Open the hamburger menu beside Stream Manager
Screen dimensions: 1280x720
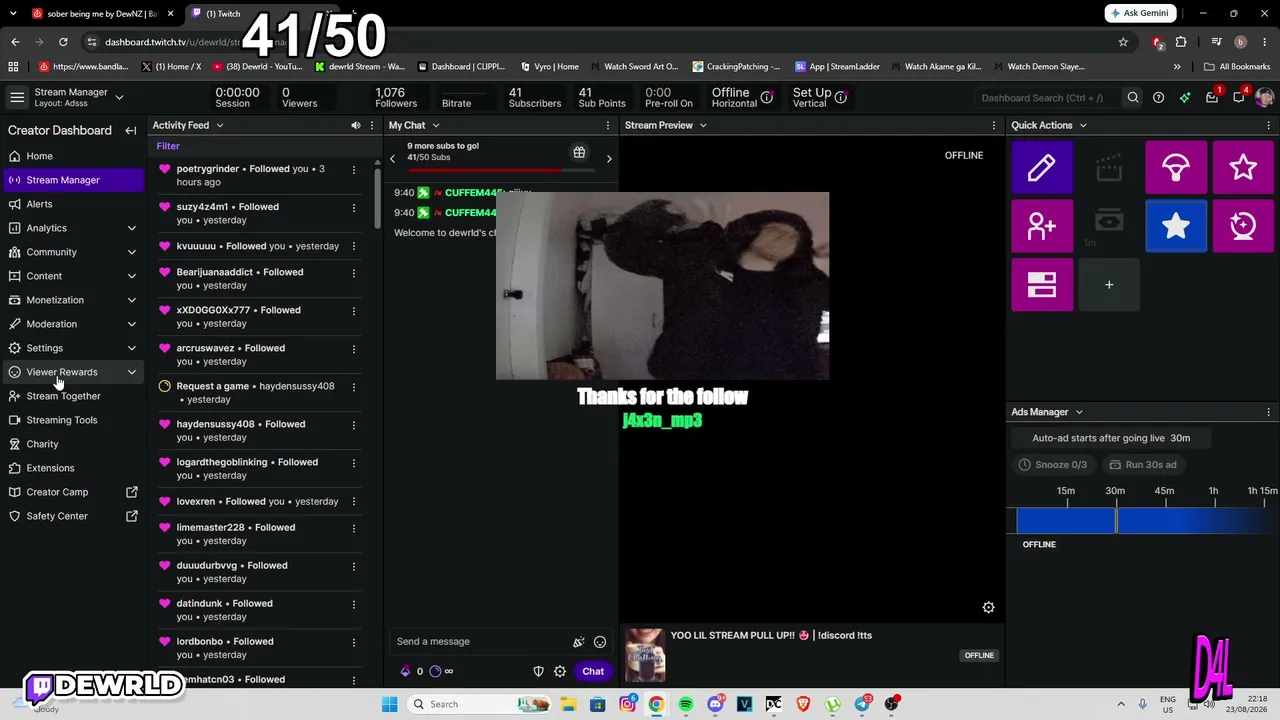point(17,97)
